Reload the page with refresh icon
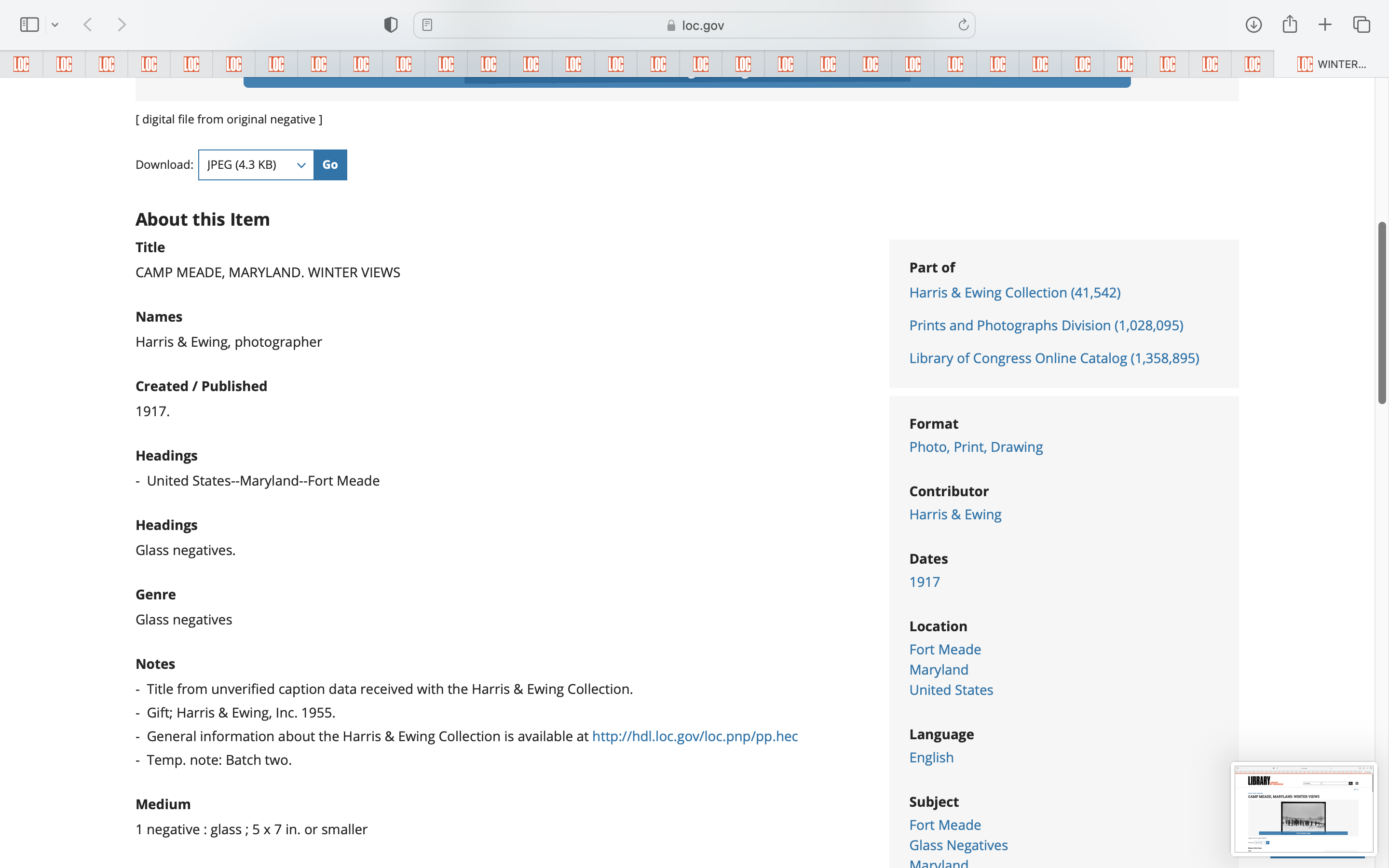This screenshot has width=1389, height=868. coord(963,25)
